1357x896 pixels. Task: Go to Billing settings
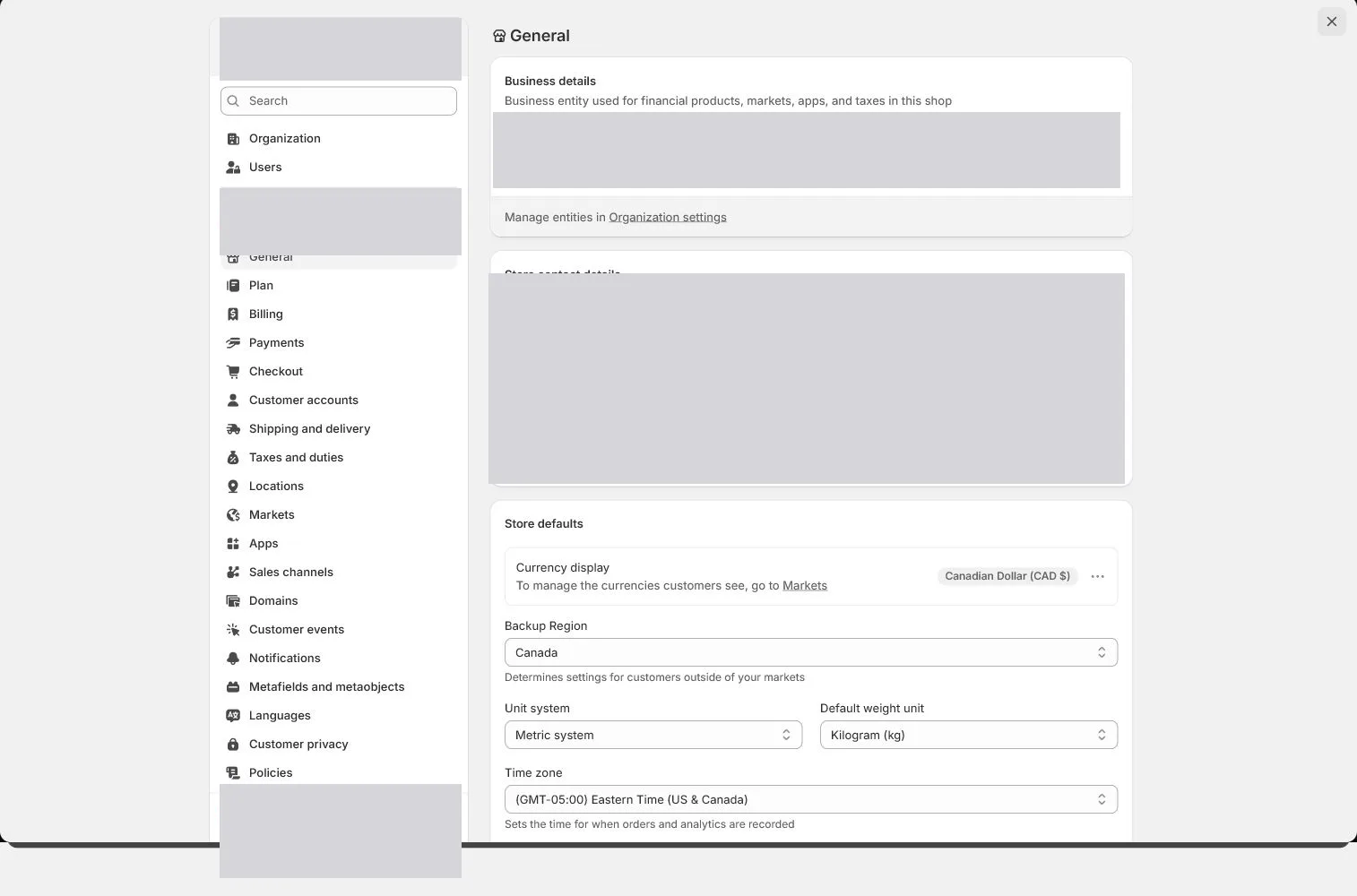pyautogui.click(x=339, y=314)
